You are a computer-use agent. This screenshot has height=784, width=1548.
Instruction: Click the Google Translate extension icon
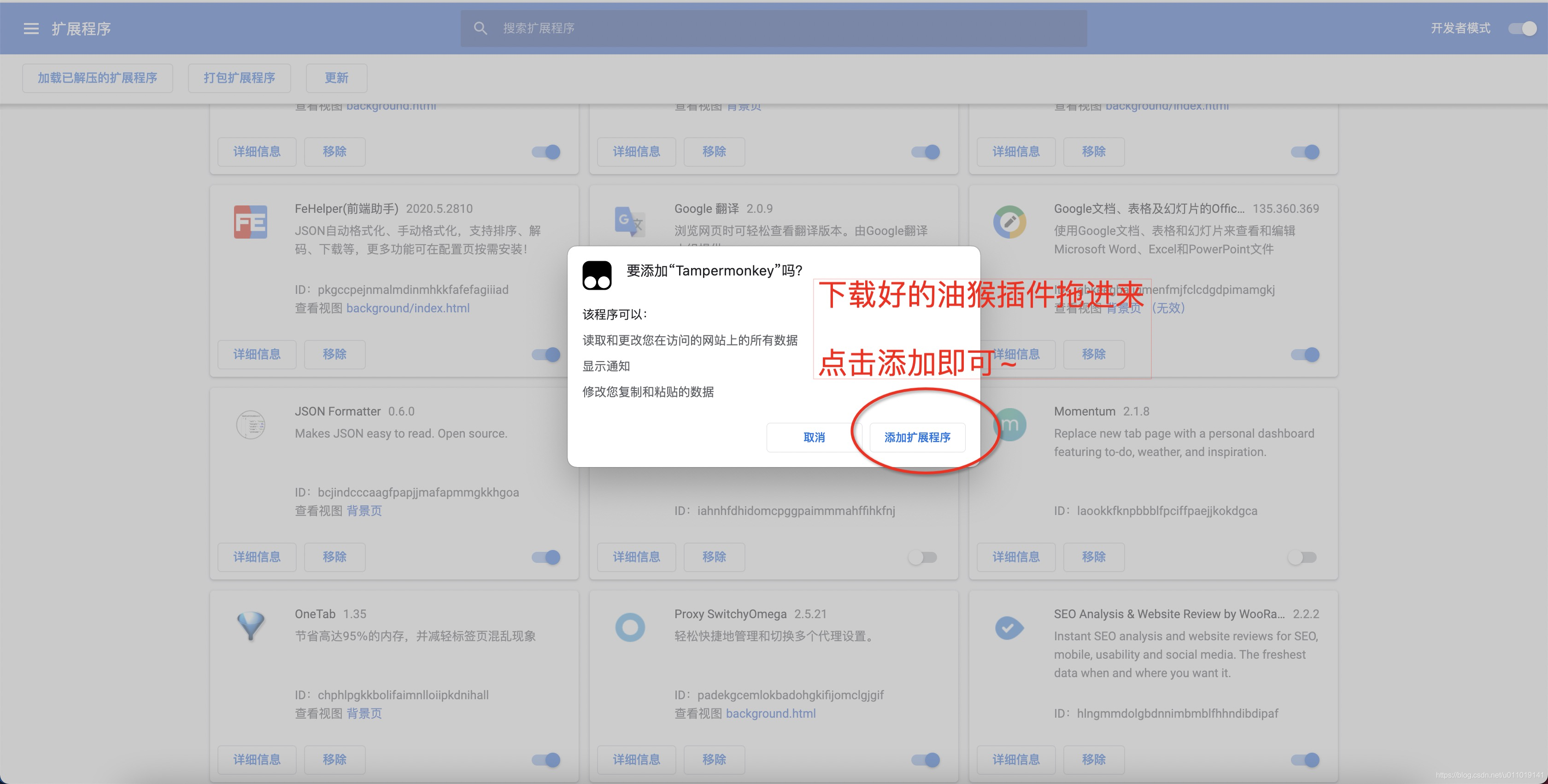tap(629, 222)
